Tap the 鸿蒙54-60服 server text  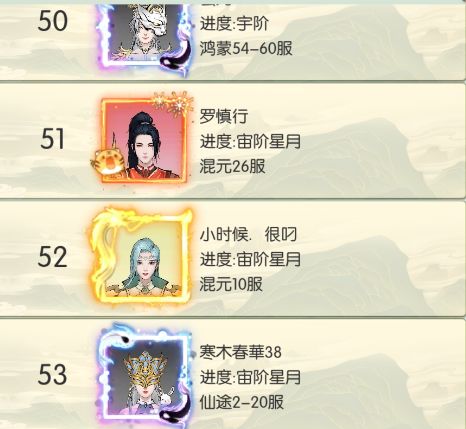coord(246,48)
